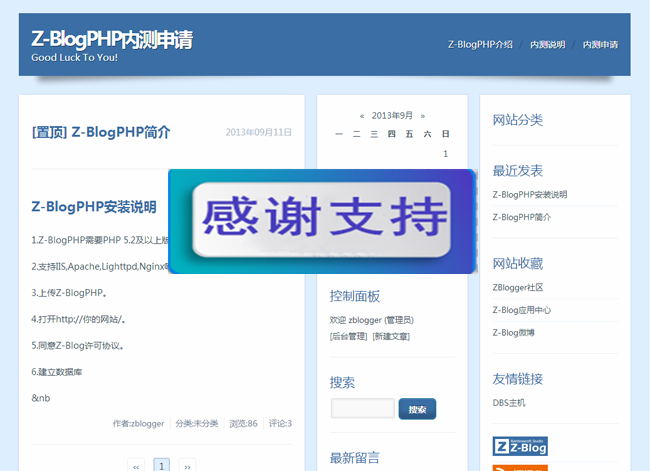Click the 最新留言 section heading
The width and height of the screenshot is (650, 471).
[355, 458]
